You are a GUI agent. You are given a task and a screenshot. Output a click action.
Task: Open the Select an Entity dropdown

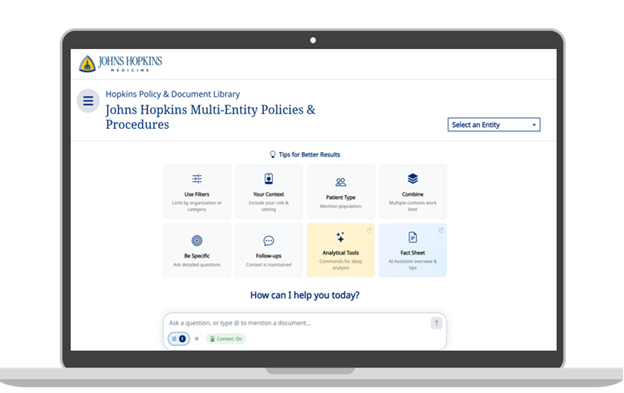click(x=494, y=125)
